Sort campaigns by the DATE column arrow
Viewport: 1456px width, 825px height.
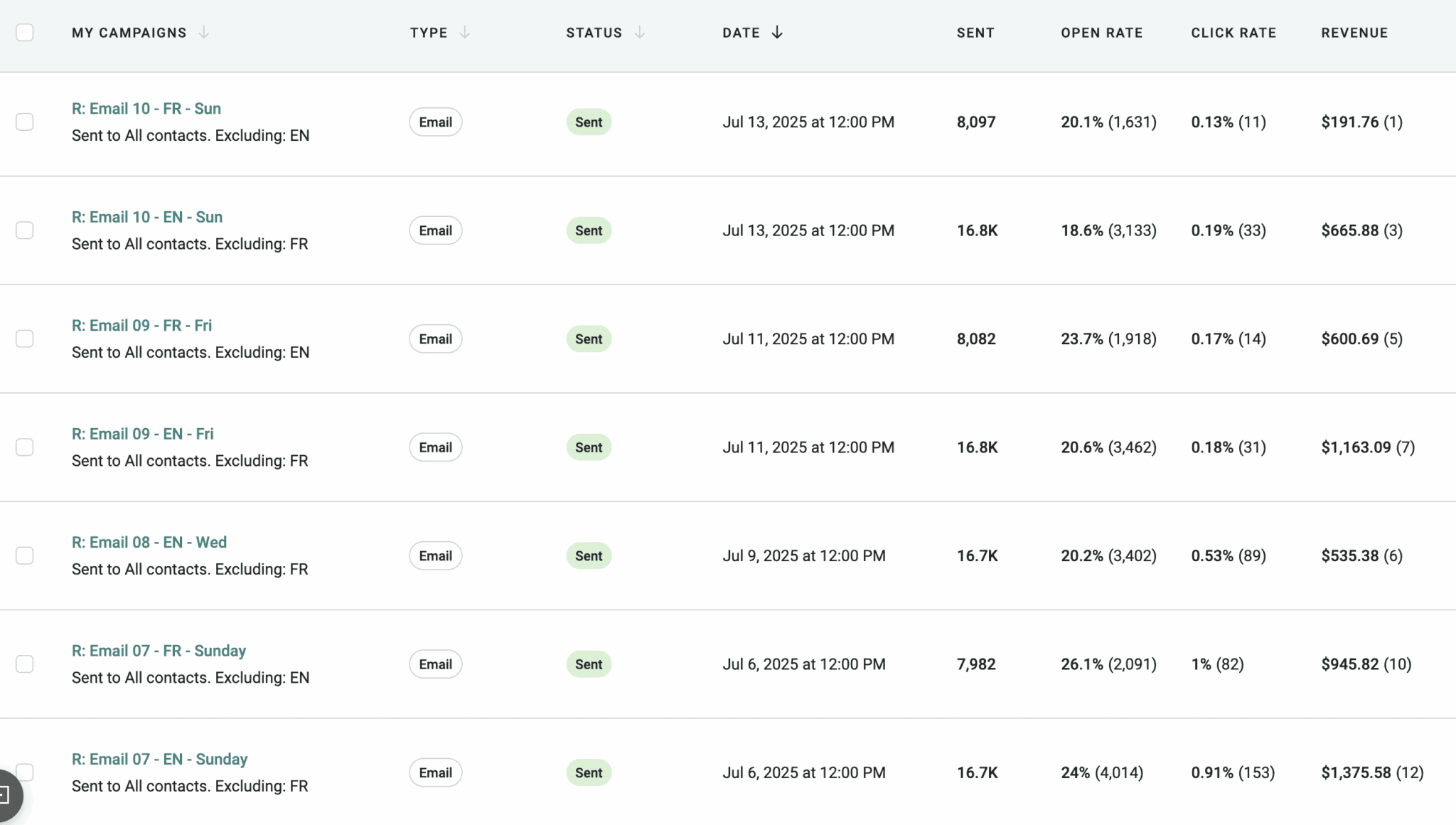tap(776, 33)
